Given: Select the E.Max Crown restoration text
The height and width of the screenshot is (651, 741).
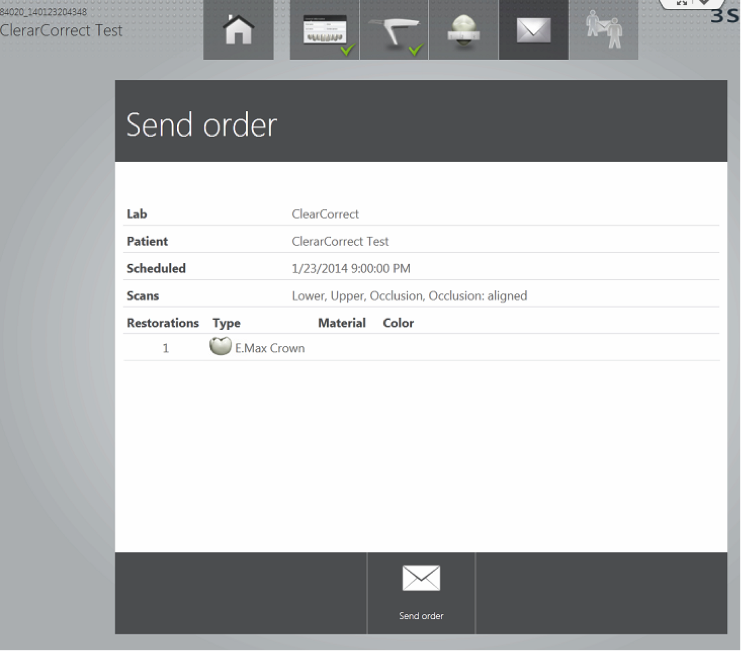Looking at the screenshot, I should [270, 348].
